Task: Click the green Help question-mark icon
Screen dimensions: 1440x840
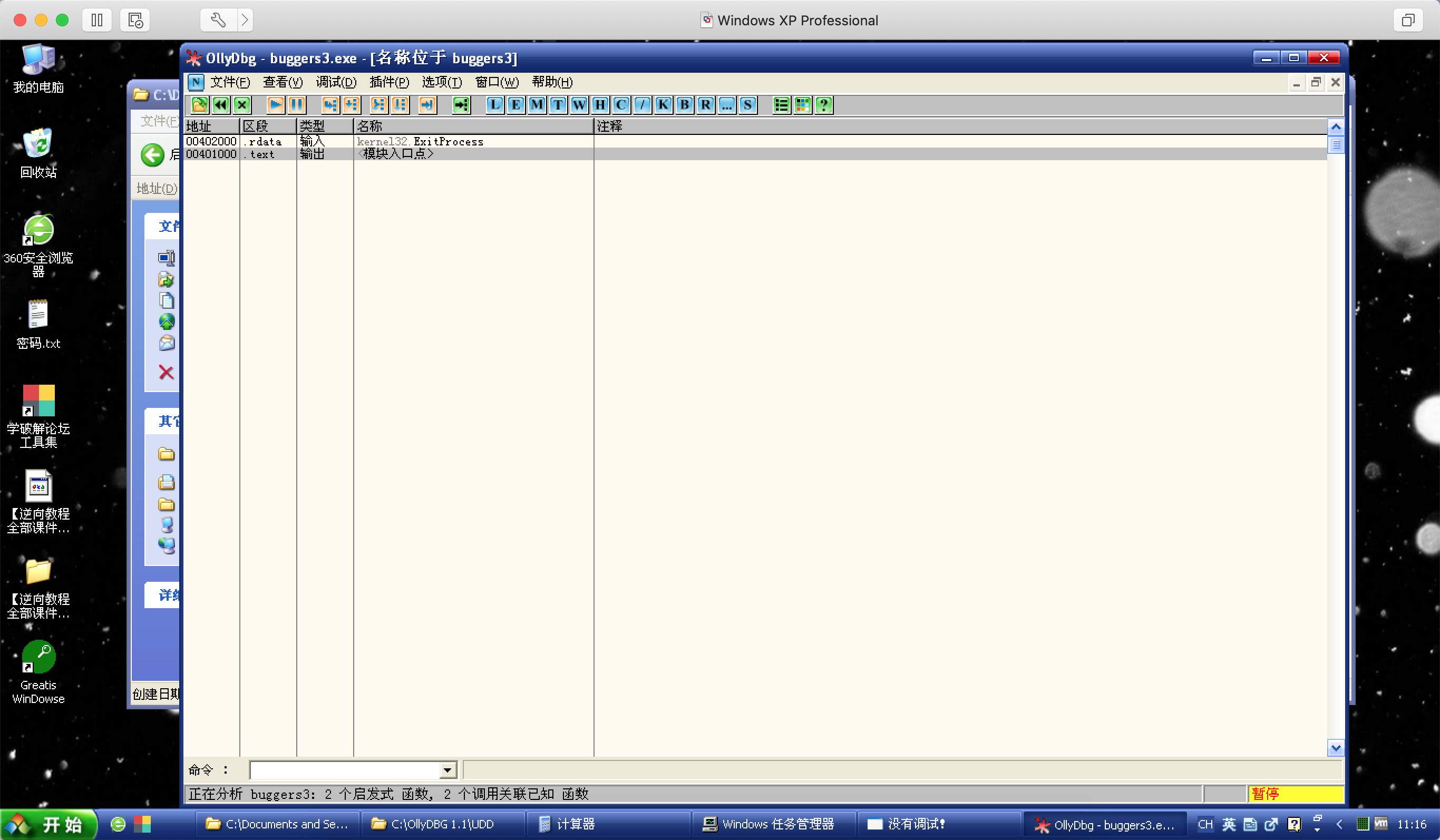Action: (823, 104)
